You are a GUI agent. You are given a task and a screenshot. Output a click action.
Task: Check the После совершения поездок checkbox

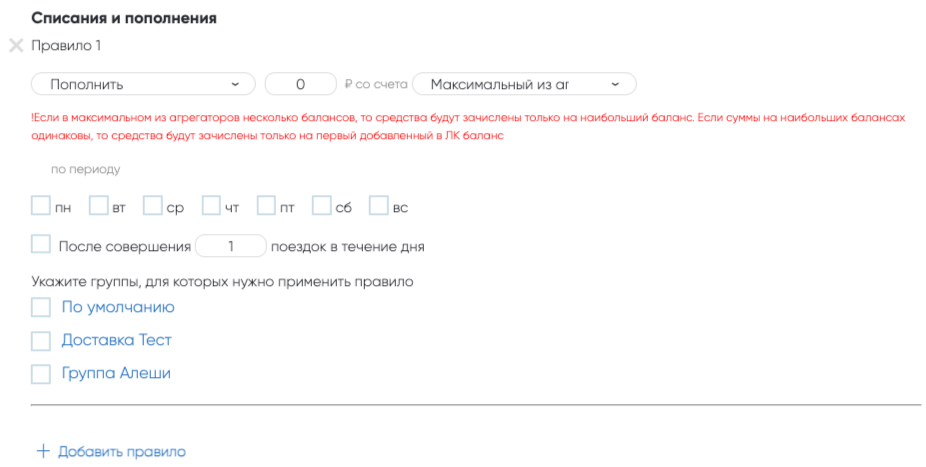[41, 245]
